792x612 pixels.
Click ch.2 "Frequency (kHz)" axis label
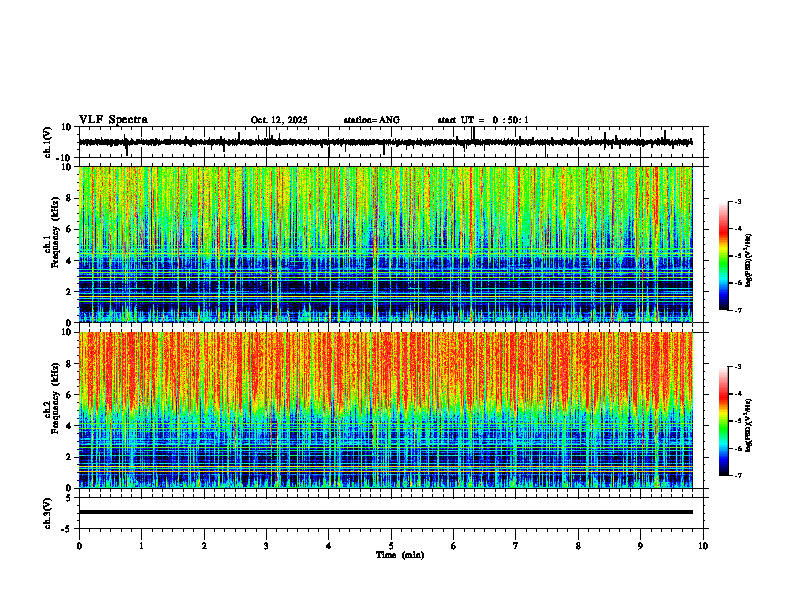pos(55,397)
